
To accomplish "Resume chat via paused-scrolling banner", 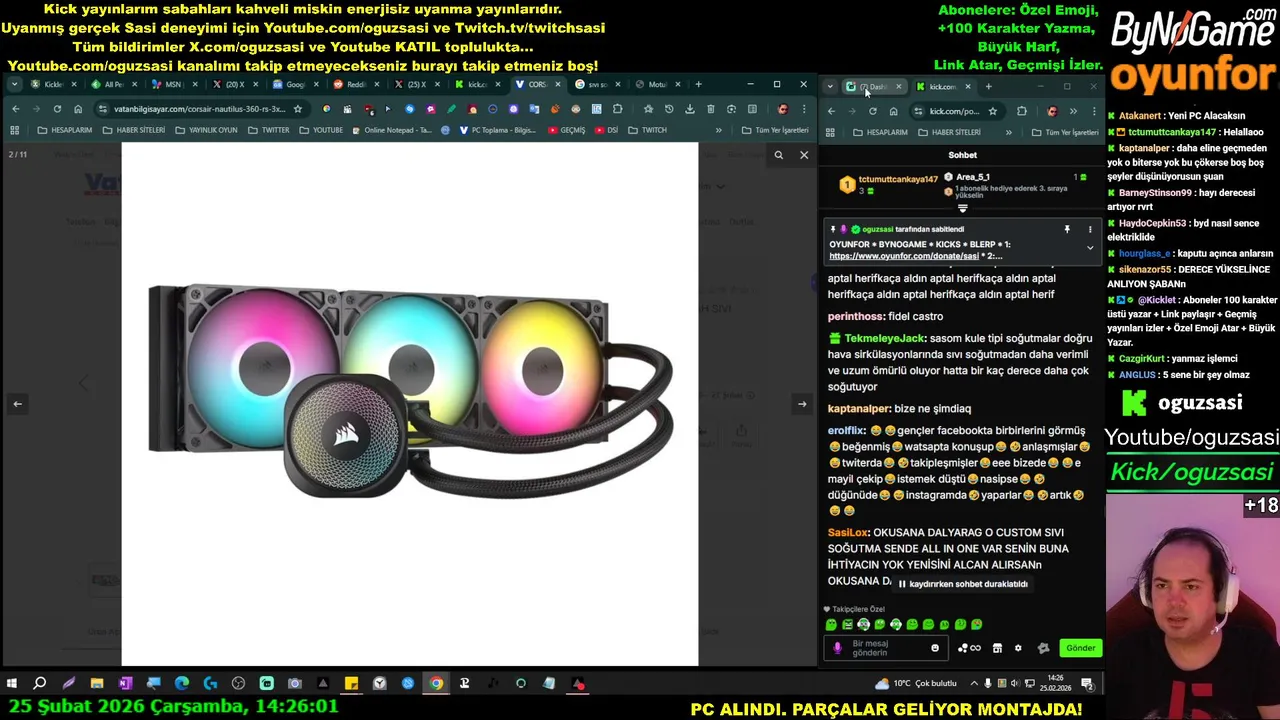I will (963, 584).
